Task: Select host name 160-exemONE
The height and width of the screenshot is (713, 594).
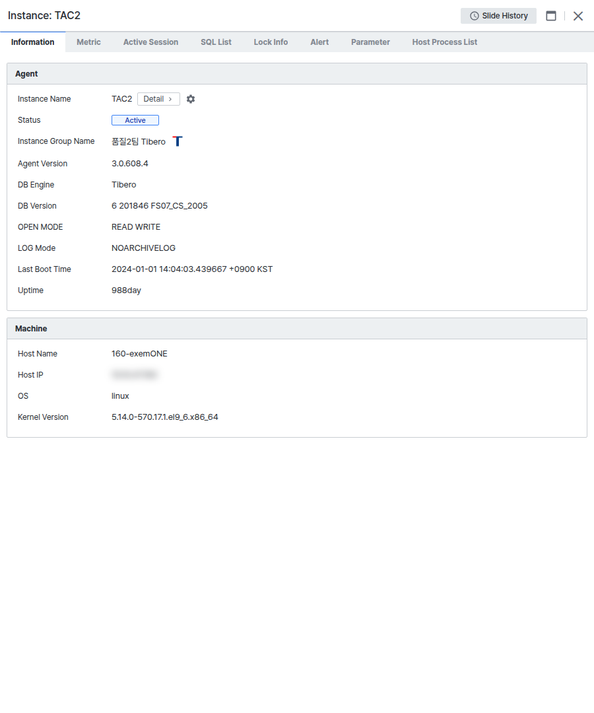Action: click(139, 354)
